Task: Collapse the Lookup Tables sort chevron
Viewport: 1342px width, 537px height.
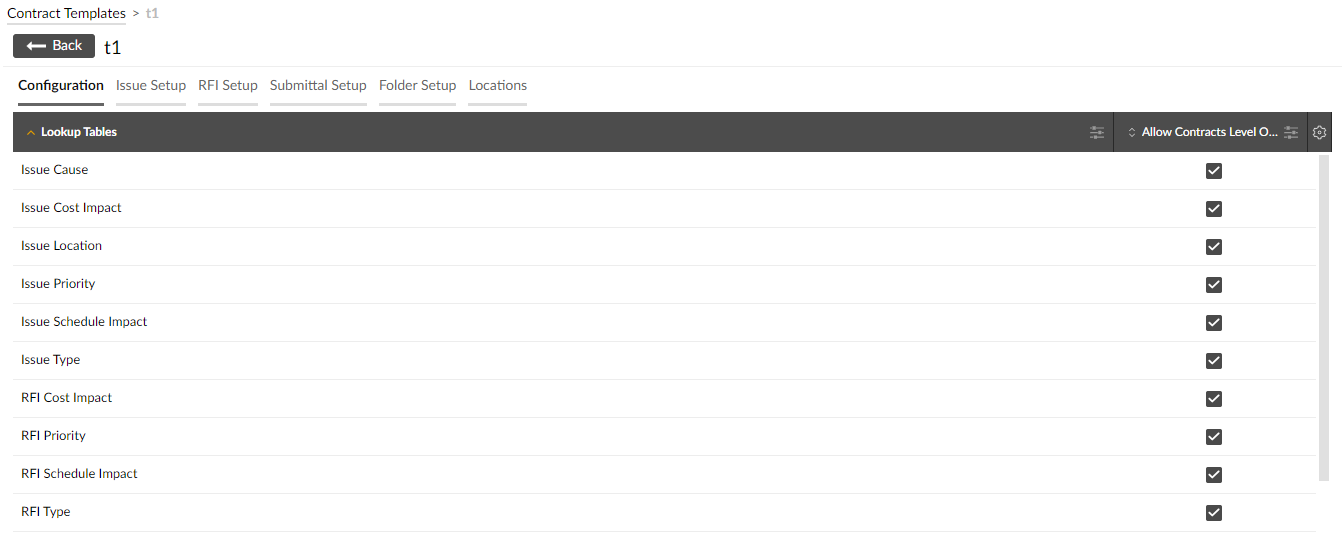Action: (x=31, y=132)
